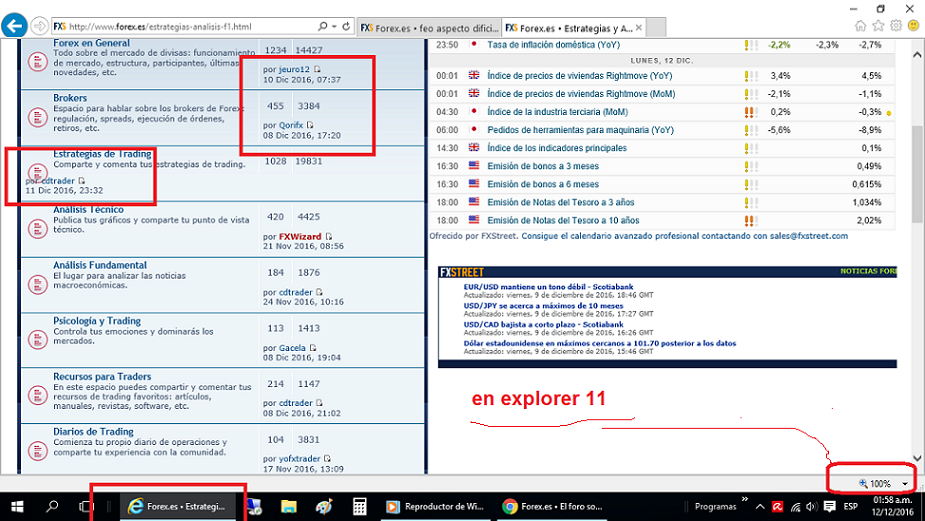This screenshot has width=925, height=521.
Task: Expand the zoom level 100% dropdown
Action: pyautogui.click(x=904, y=484)
